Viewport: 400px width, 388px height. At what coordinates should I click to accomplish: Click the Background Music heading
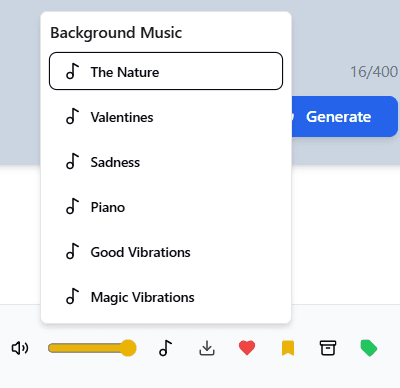coord(116,33)
